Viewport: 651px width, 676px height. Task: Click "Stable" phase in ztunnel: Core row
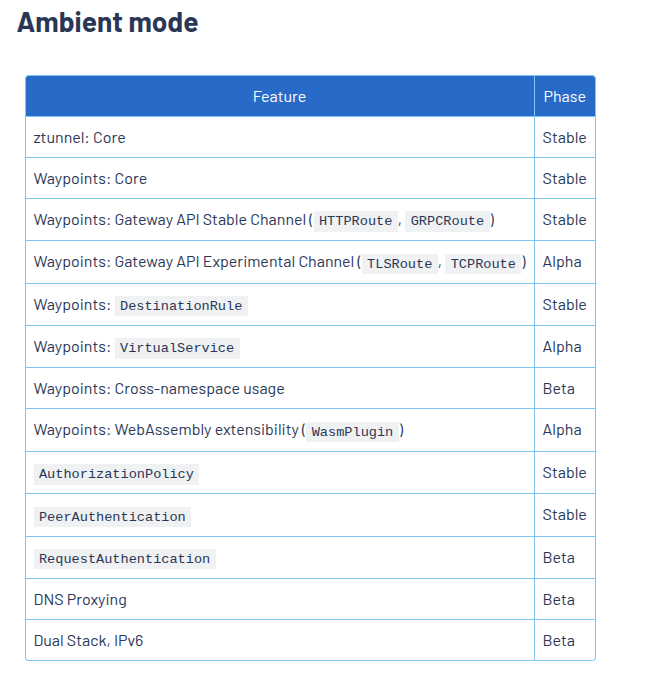point(564,138)
